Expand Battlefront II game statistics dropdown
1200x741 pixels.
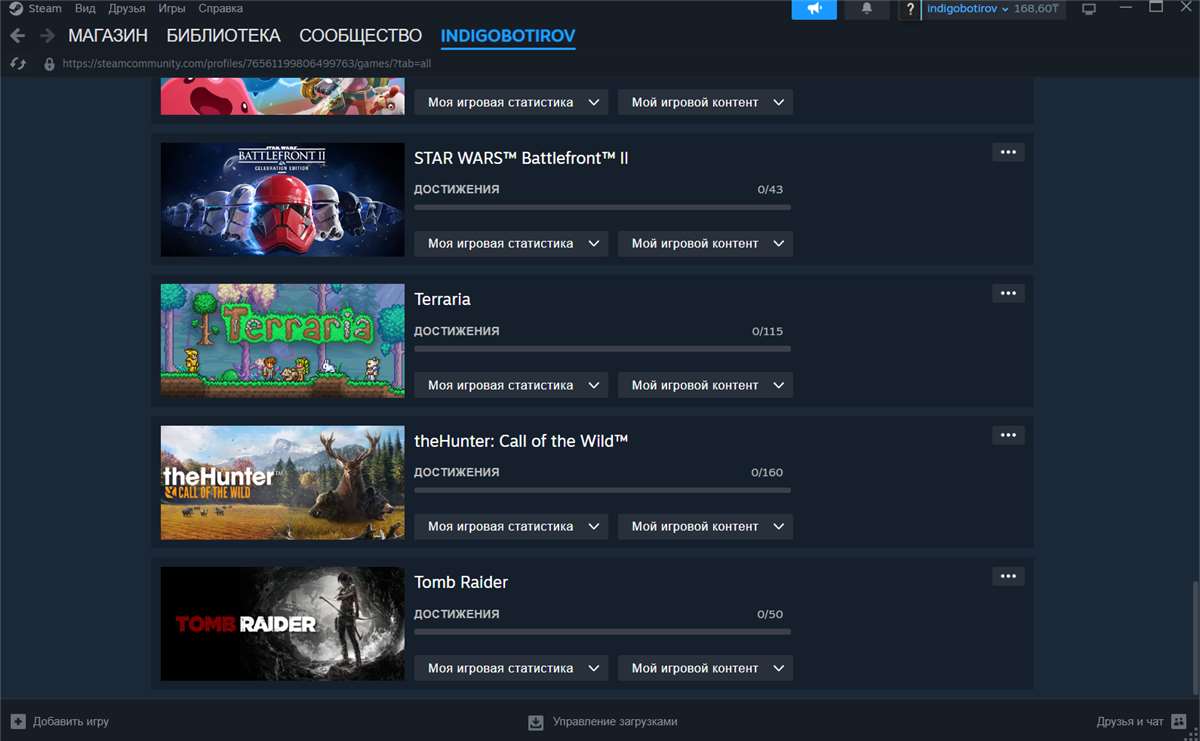(x=511, y=243)
